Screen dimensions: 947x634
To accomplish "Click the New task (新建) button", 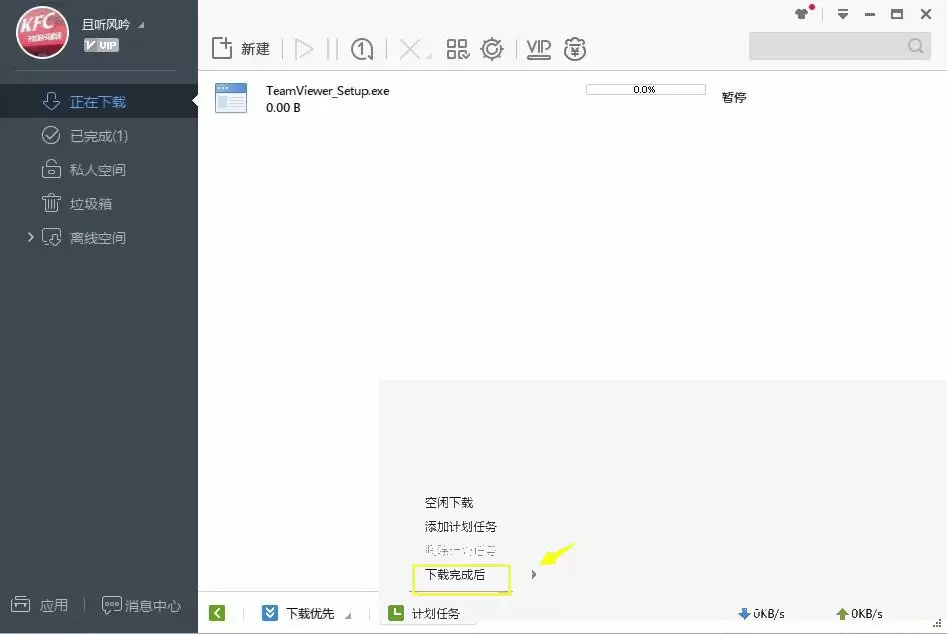I will pyautogui.click(x=240, y=49).
